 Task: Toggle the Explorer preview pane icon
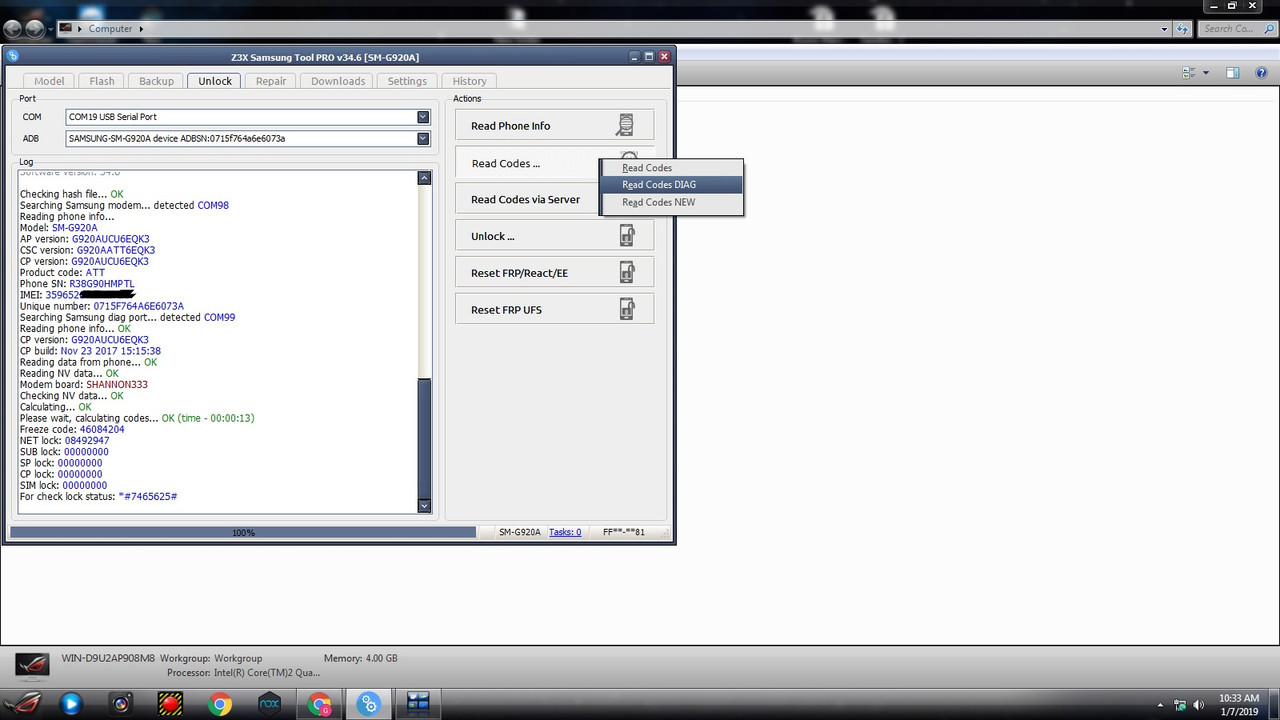1233,73
